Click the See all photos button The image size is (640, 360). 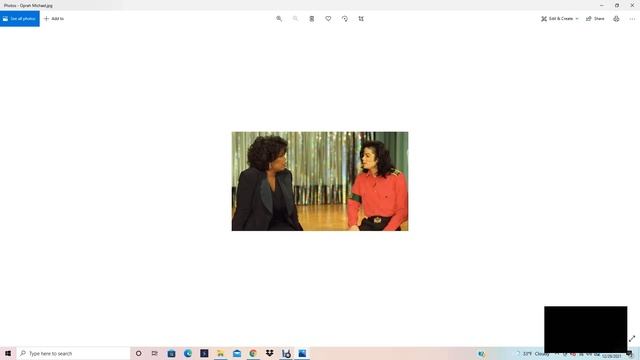(20, 19)
